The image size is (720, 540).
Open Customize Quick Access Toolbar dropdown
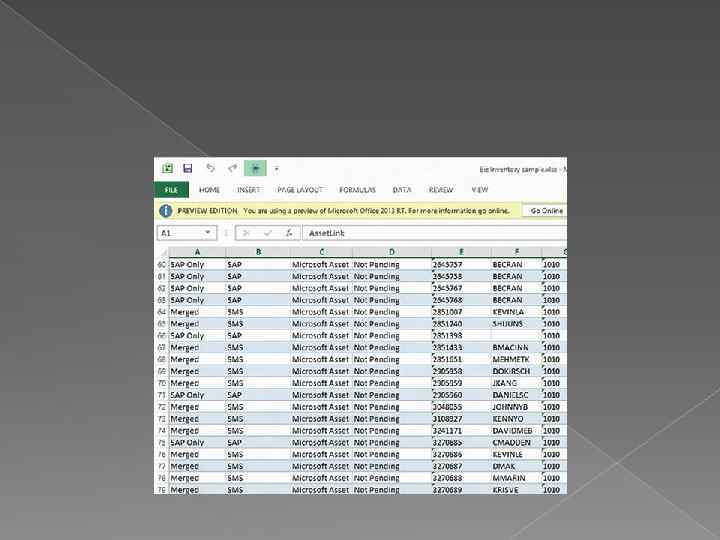pos(276,169)
